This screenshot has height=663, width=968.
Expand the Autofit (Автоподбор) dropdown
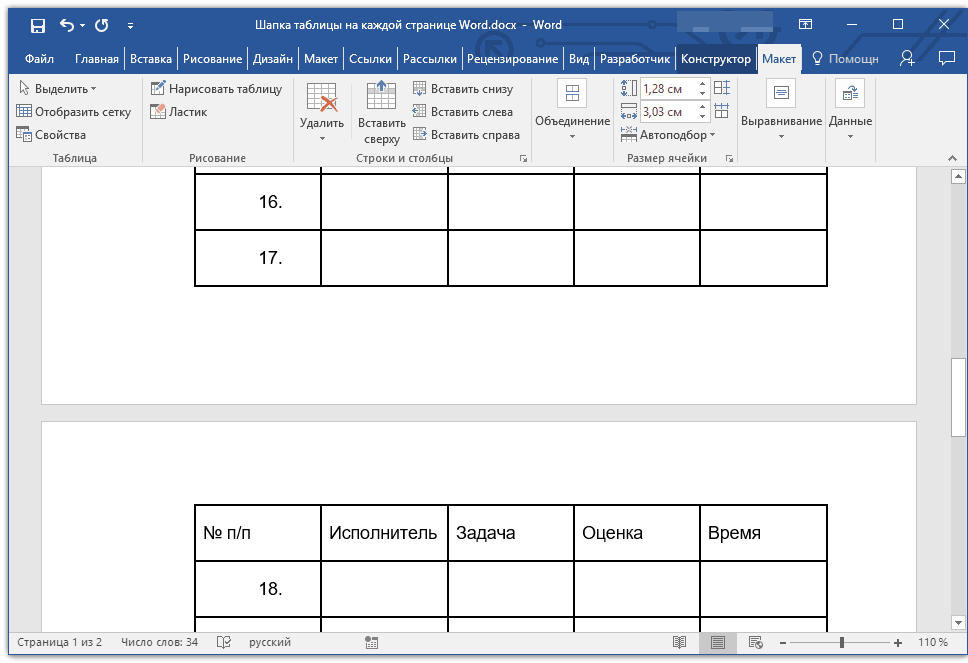(x=676, y=135)
